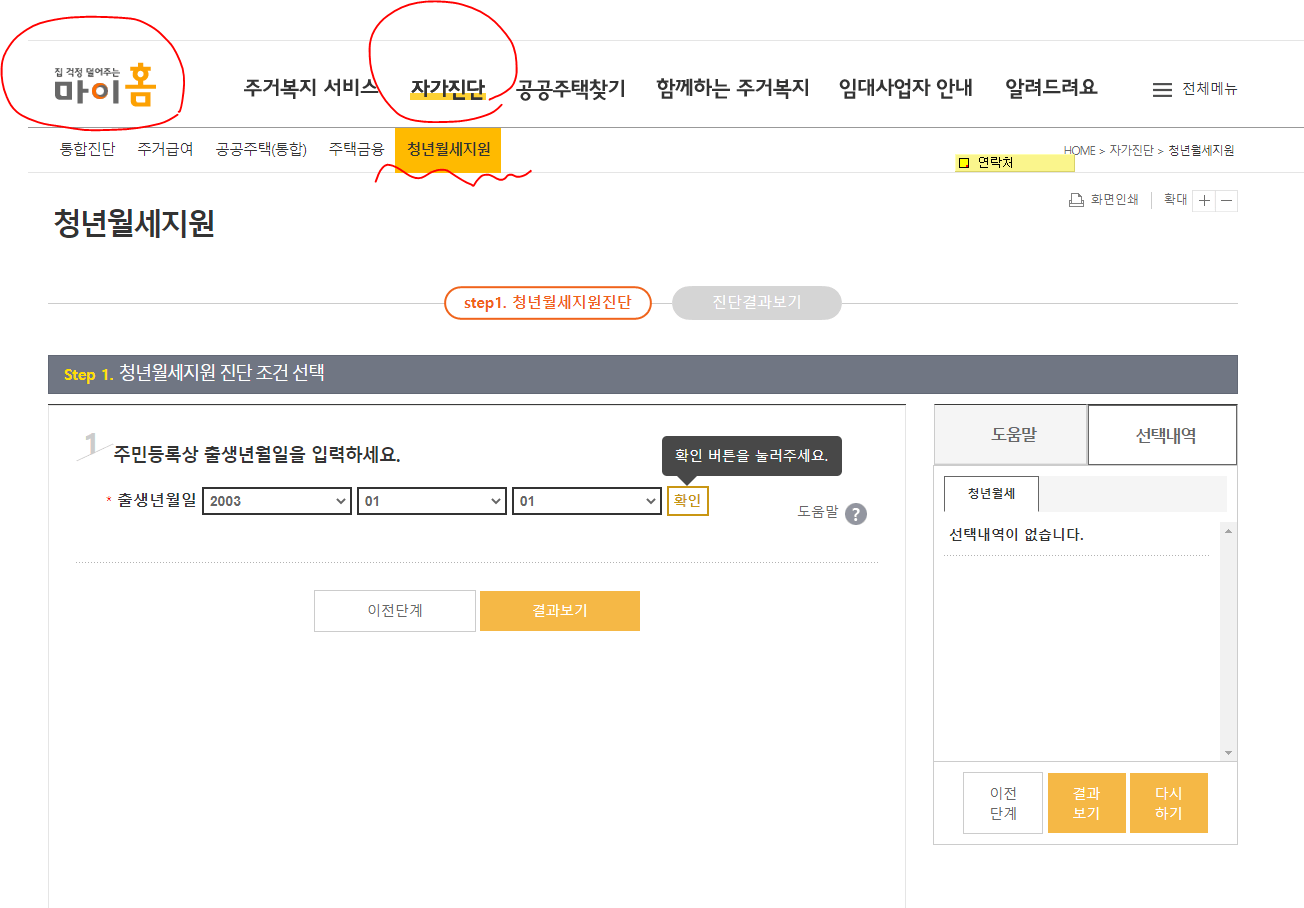The image size is (1304, 908).
Task: Select the 청년월세지원 sub-menu tab
Action: tap(449, 148)
